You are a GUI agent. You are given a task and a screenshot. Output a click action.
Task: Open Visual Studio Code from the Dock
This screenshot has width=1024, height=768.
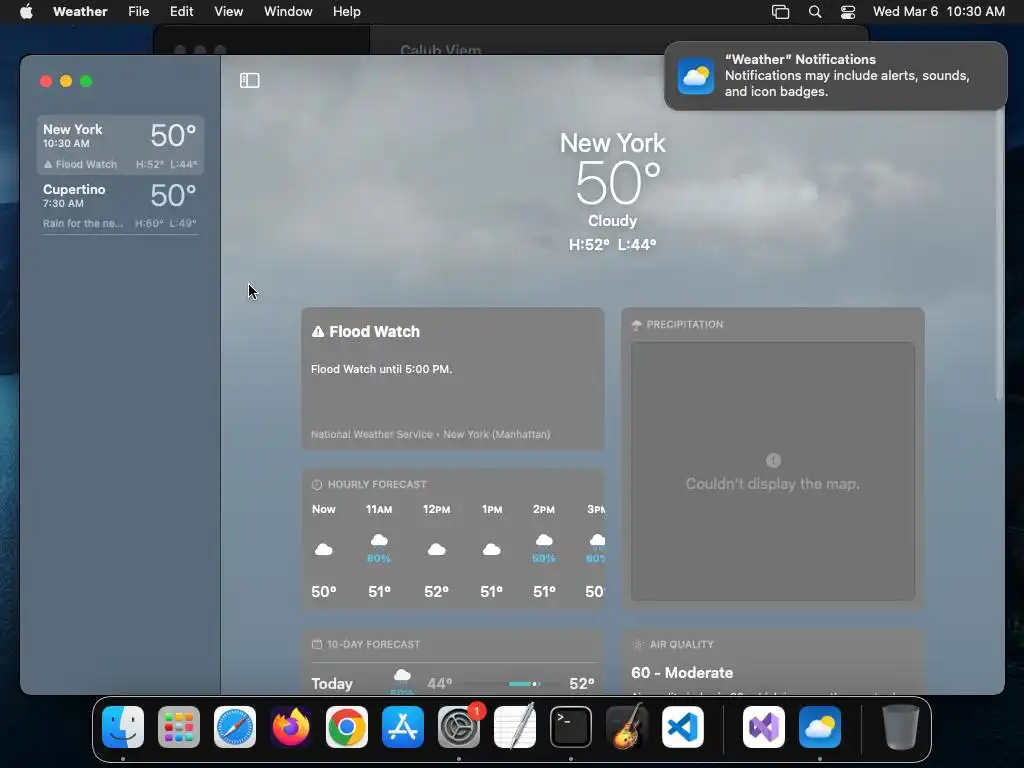683,727
